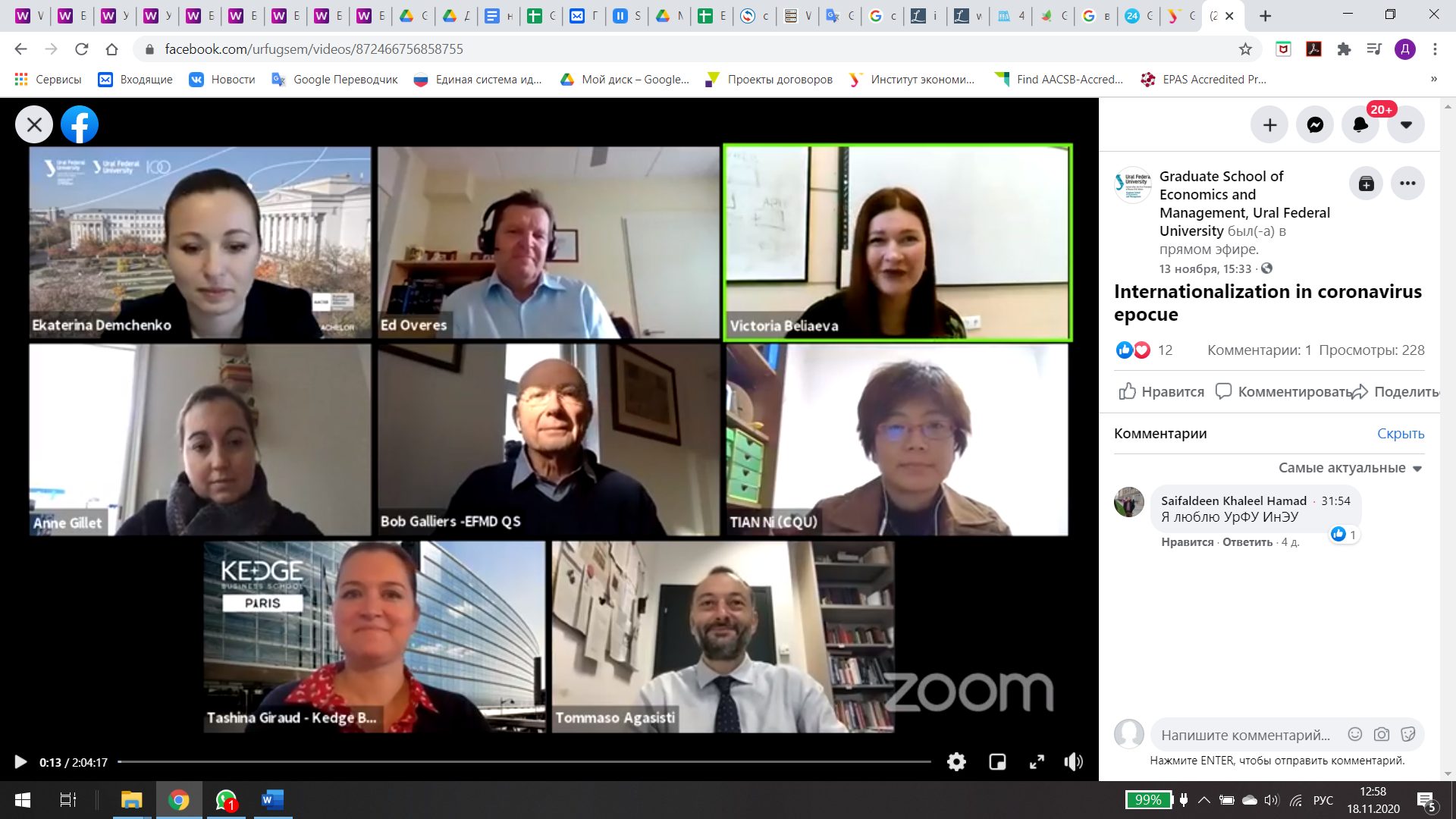Open 'Новости' bookmark
This screenshot has height=819, width=1456.
point(222,80)
